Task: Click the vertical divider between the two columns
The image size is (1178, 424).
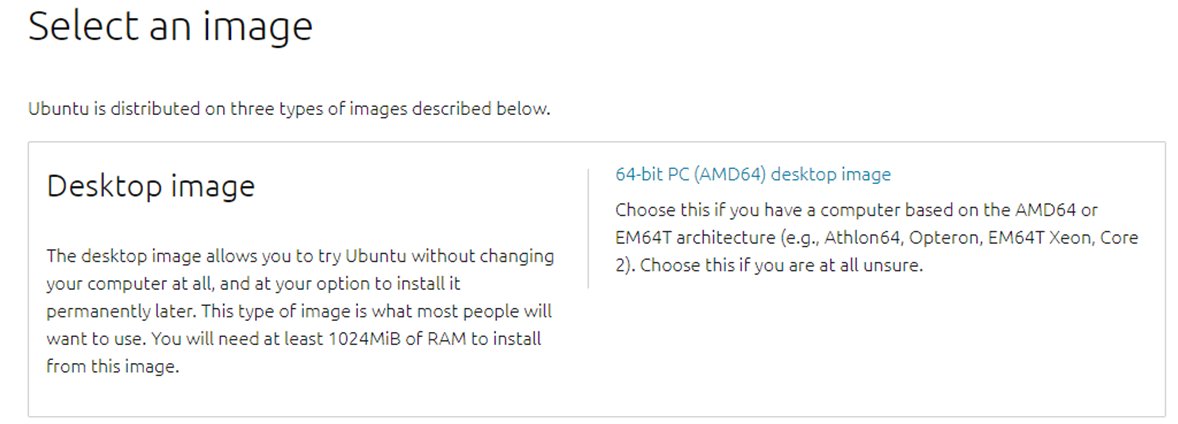Action: pos(588,229)
